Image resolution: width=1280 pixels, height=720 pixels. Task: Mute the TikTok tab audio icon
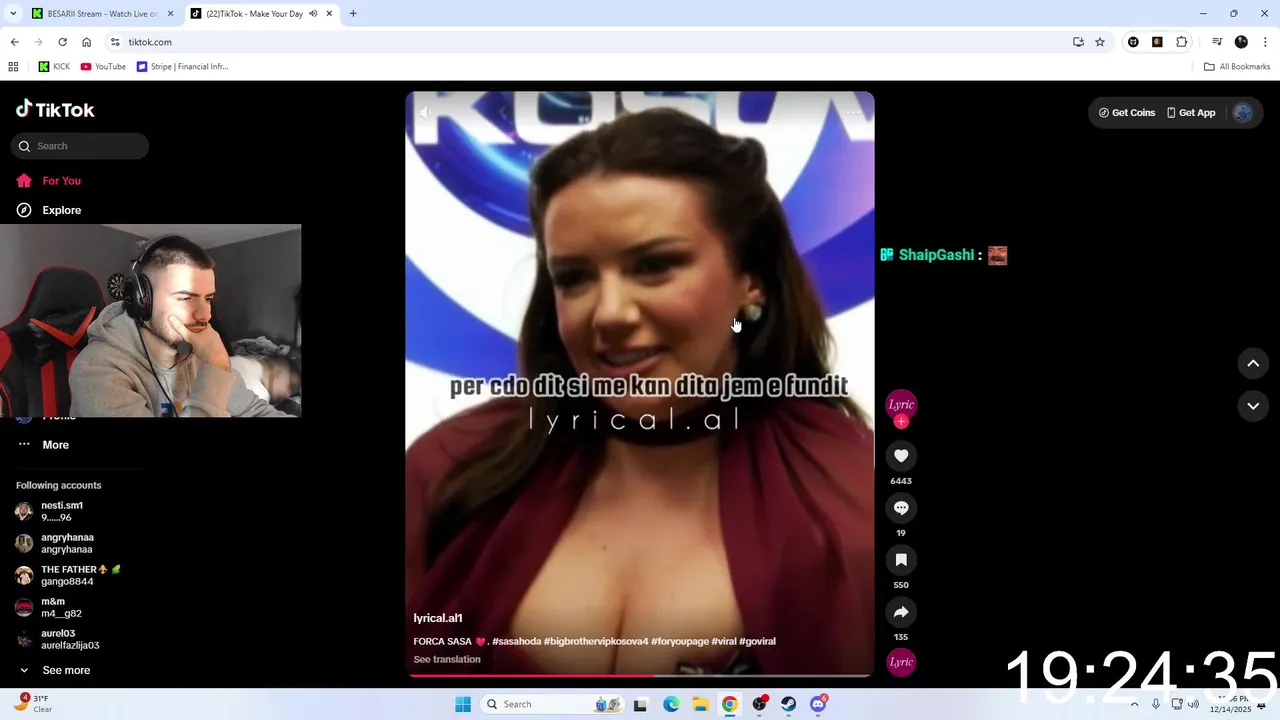pos(313,14)
